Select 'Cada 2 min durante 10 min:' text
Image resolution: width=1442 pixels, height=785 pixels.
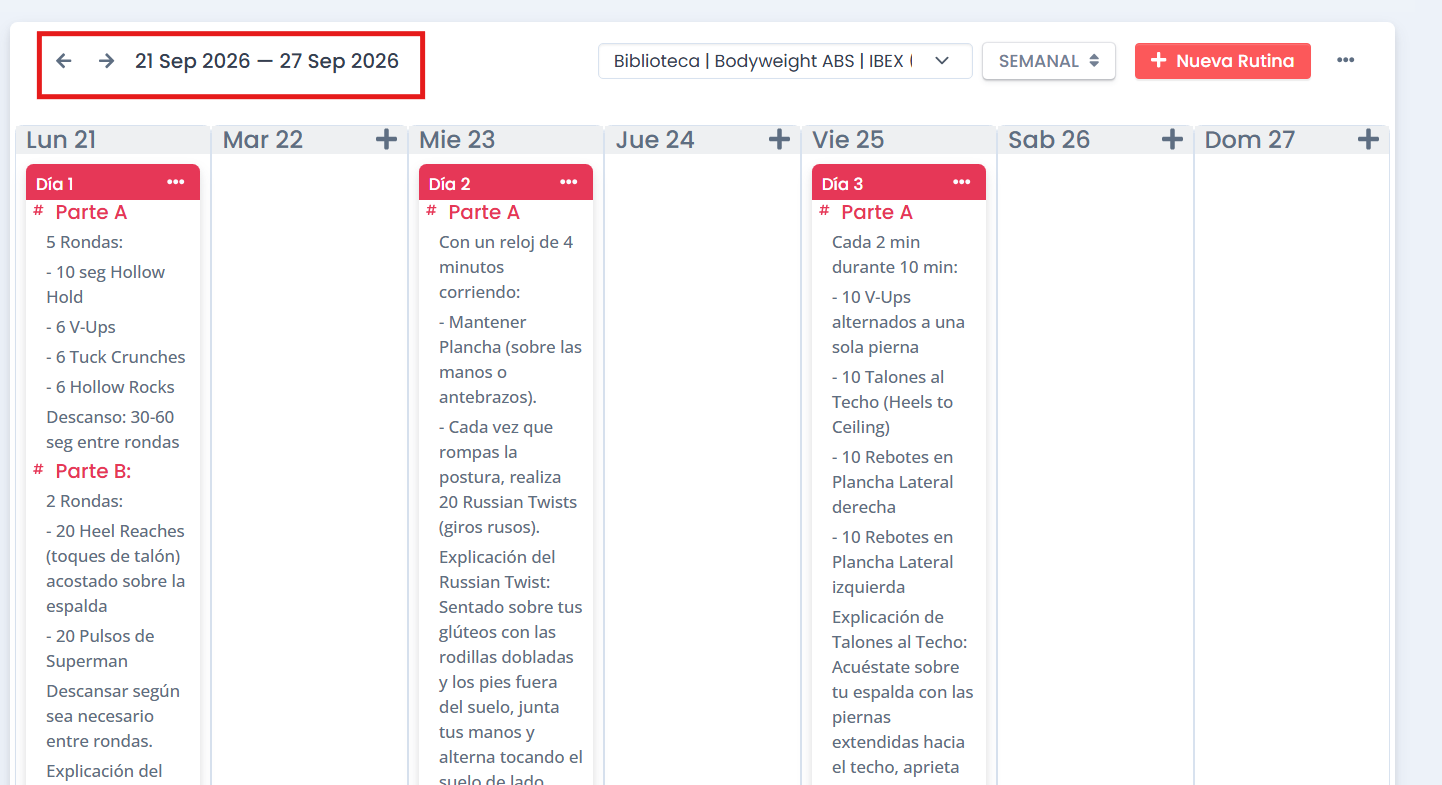[896, 254]
